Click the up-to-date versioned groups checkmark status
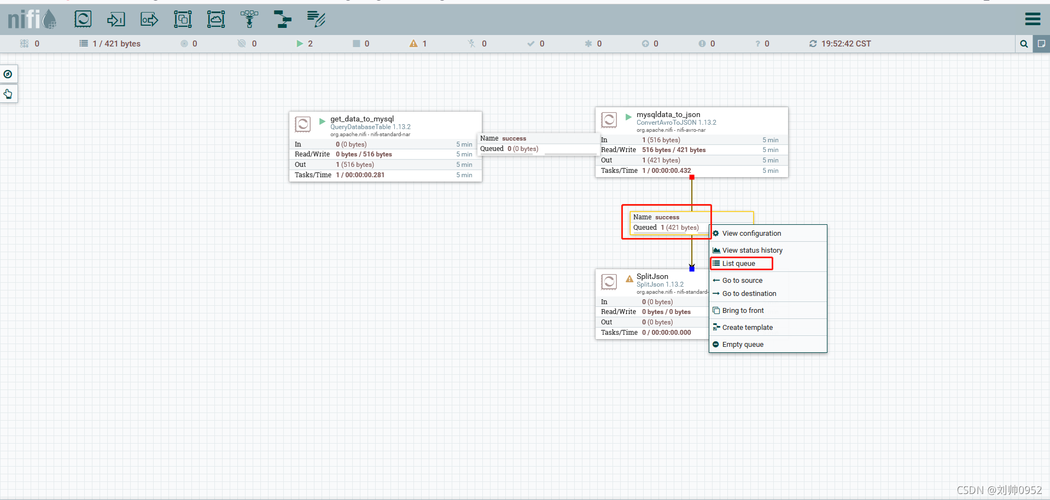Image resolution: width=1050 pixels, height=500 pixels. (536, 44)
